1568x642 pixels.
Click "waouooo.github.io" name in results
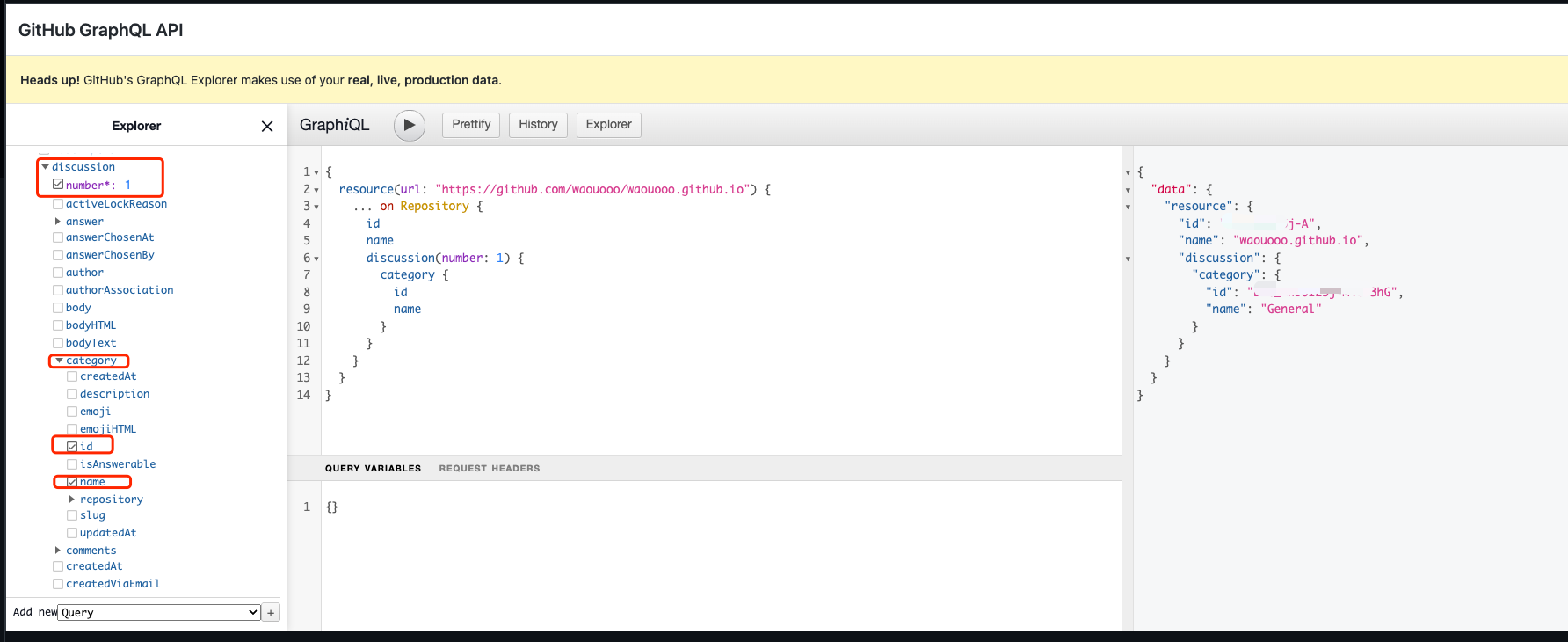click(1298, 241)
